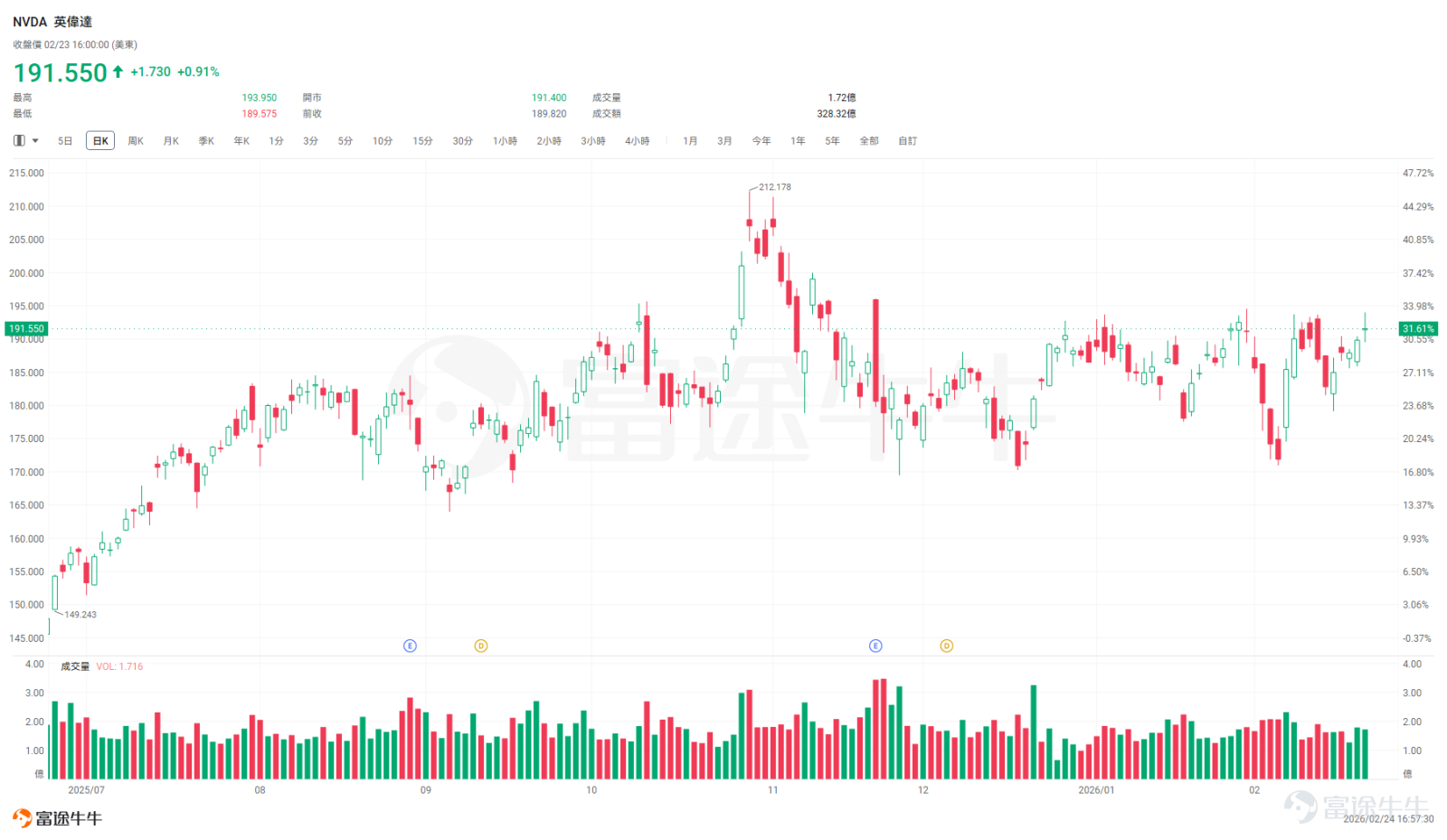
Task: Click the 前收 value 189.820
Action: coord(549,114)
